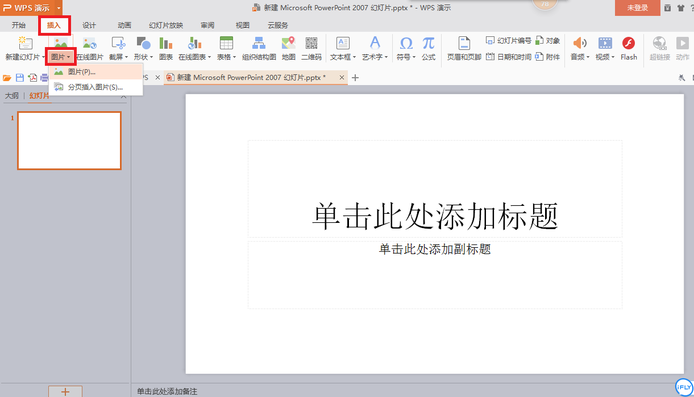The height and width of the screenshot is (397, 694).
Task: Insert a chart via the 图表 icon
Action: [x=166, y=43]
